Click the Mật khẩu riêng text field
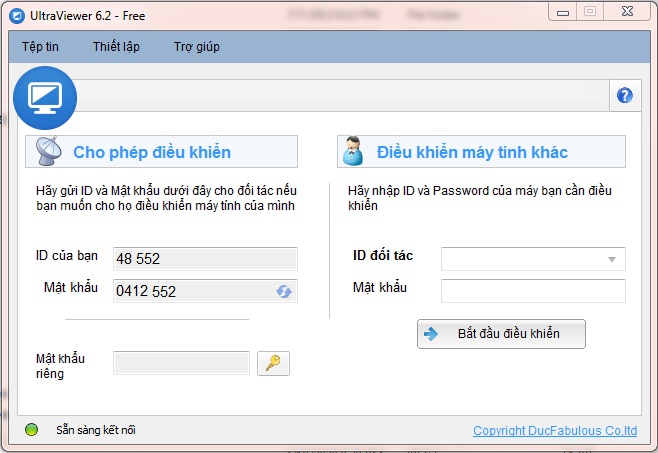Viewport: 658px width, 453px height. coord(181,363)
